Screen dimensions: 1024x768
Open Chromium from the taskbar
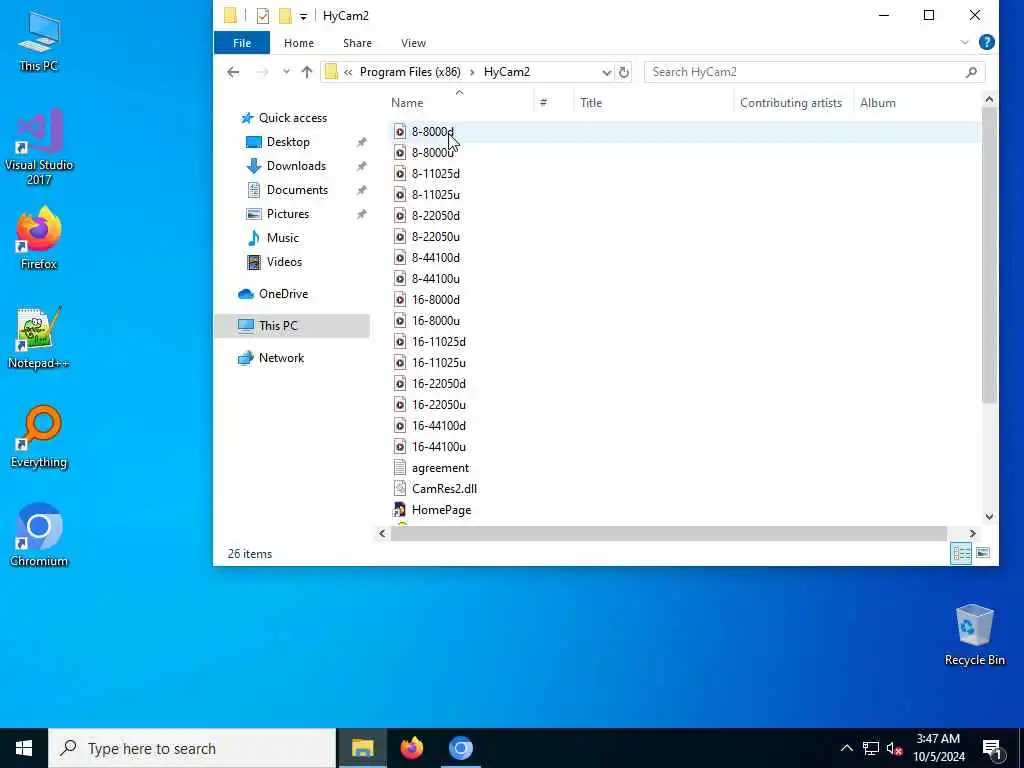pos(460,748)
